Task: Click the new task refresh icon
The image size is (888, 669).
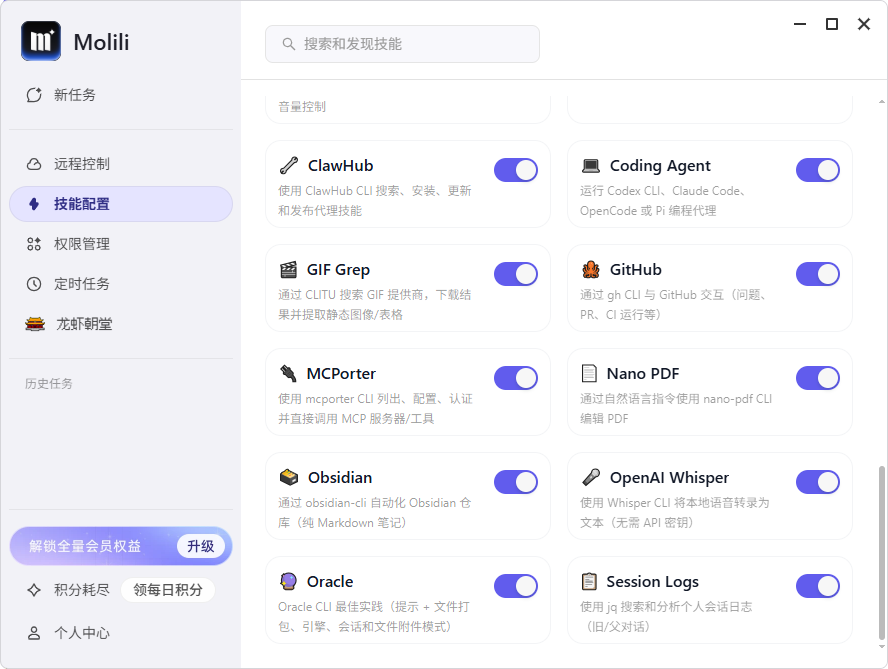Action: pyautogui.click(x=34, y=95)
